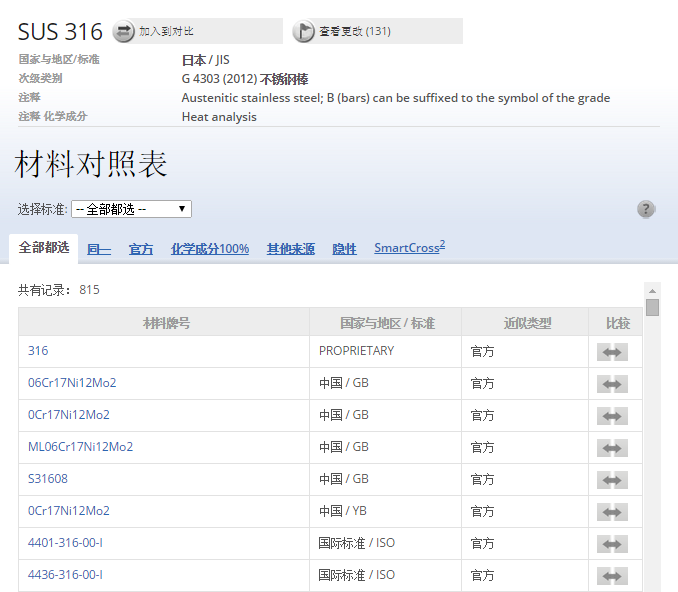Open material link ML06Cr17Ni12Mo2

coord(80,447)
